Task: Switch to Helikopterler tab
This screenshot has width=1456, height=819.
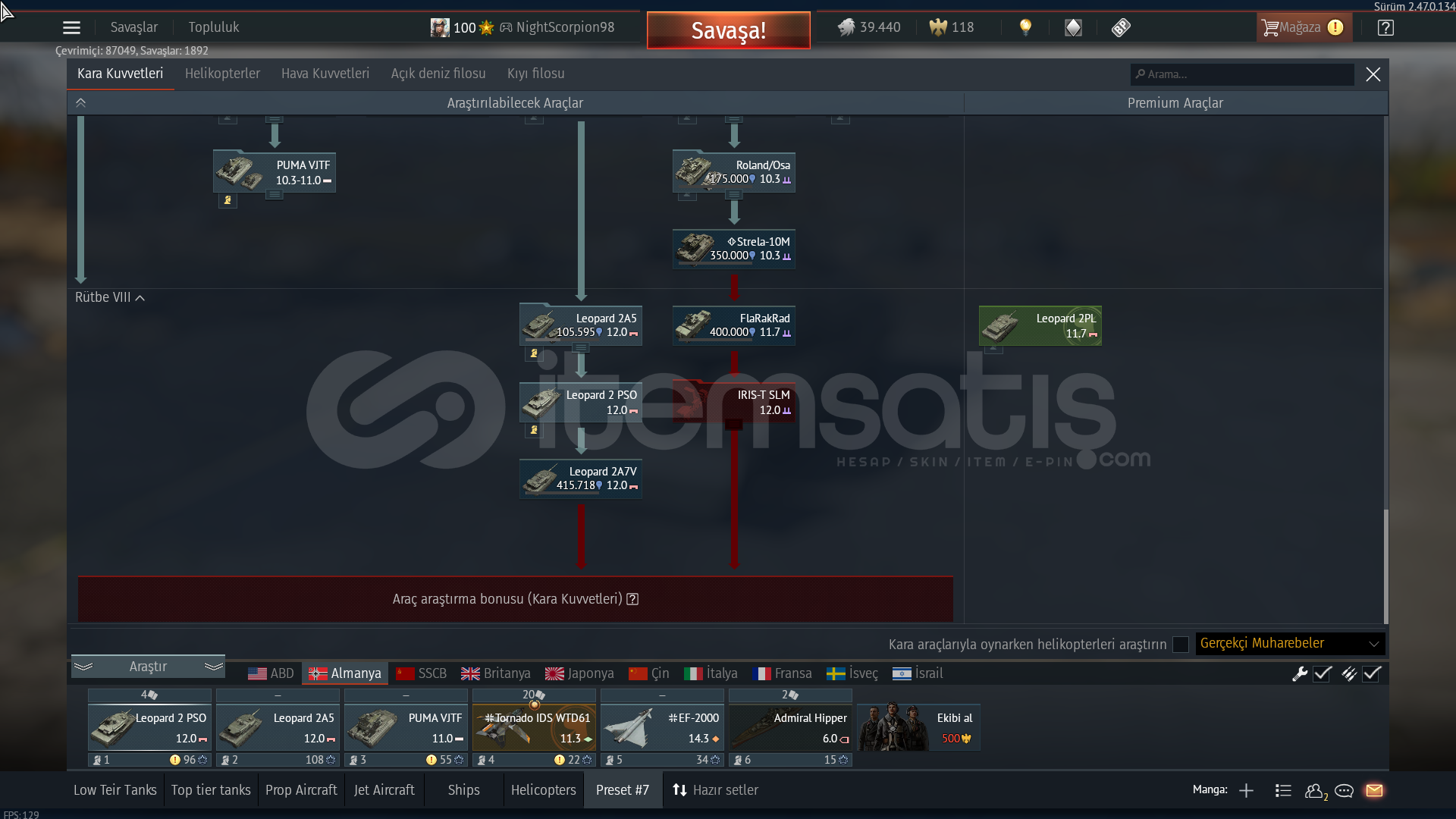Action: coord(222,74)
